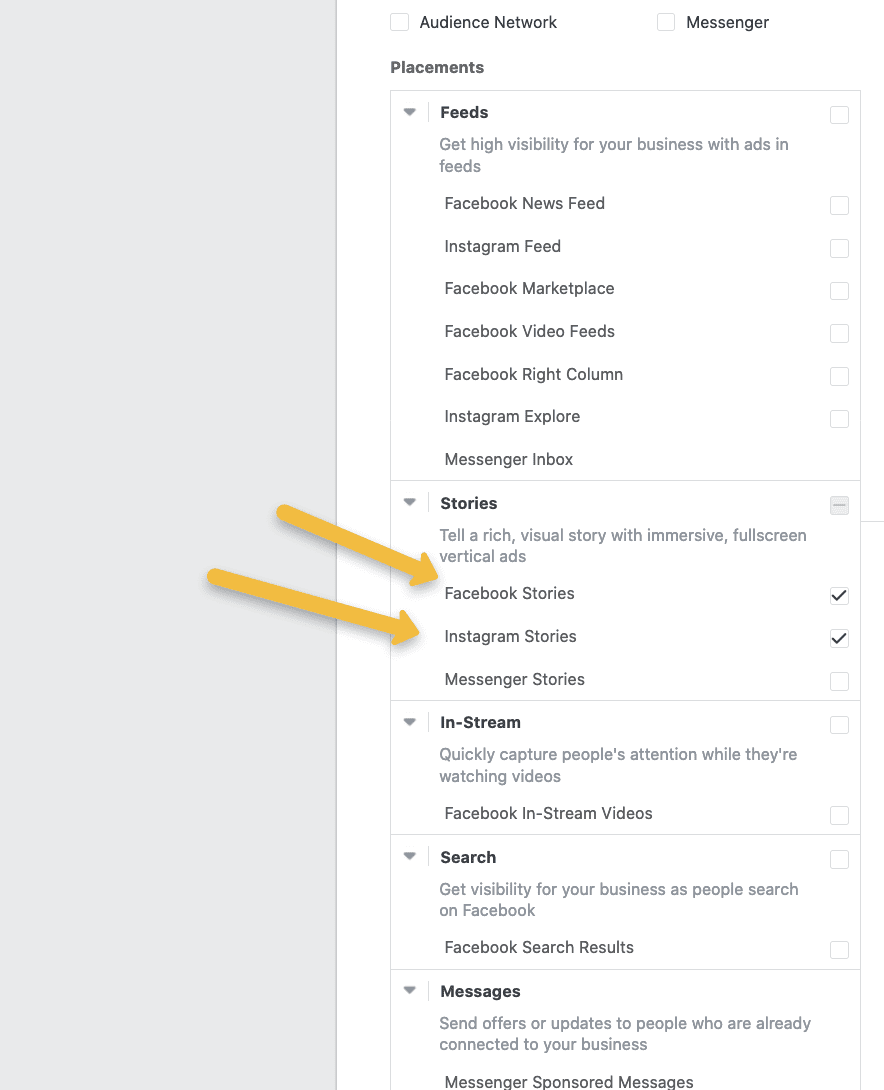Collapse the Messages placements section
Viewport: 884px width, 1090px height.
409,991
